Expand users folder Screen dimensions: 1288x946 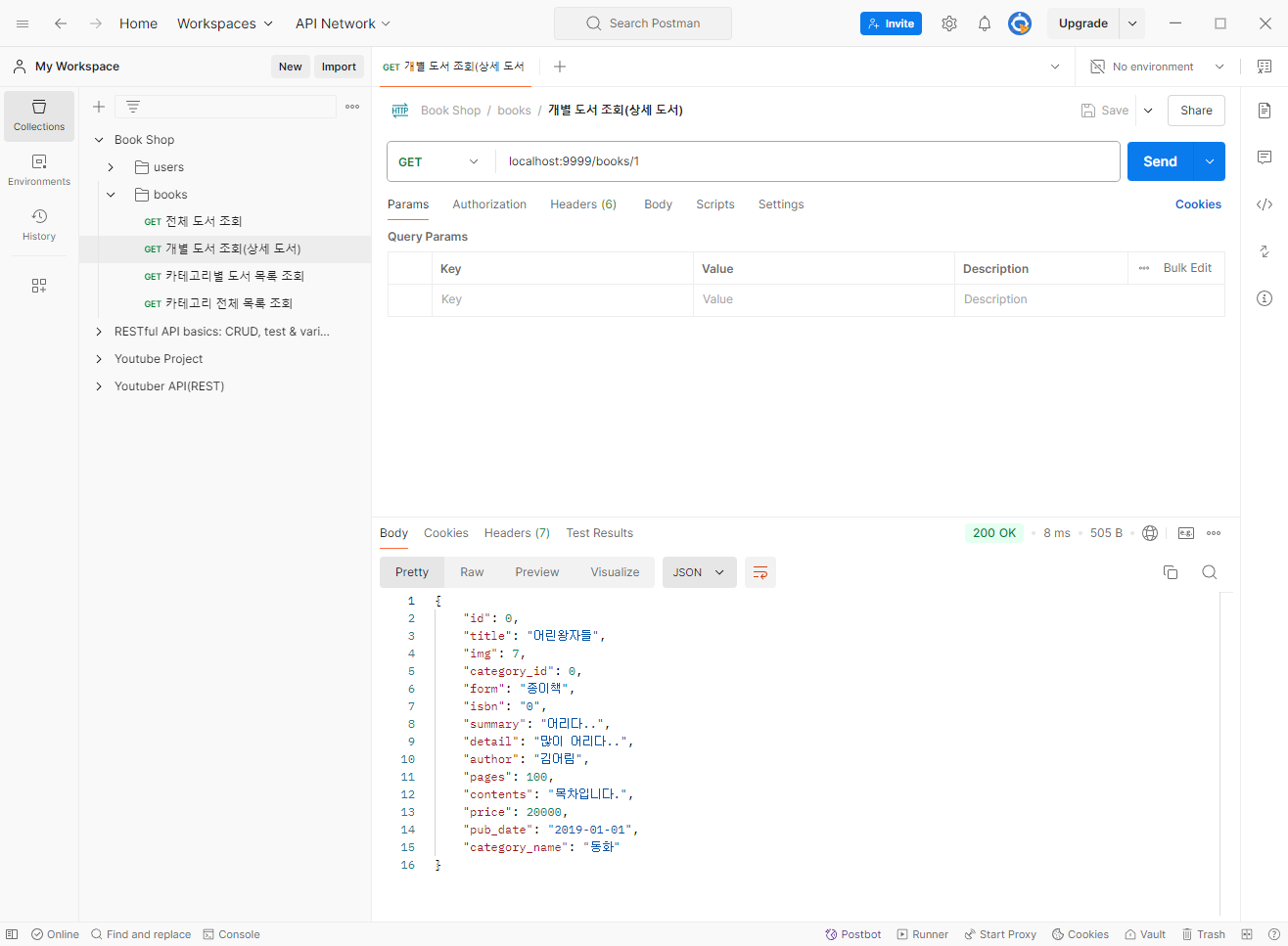111,167
